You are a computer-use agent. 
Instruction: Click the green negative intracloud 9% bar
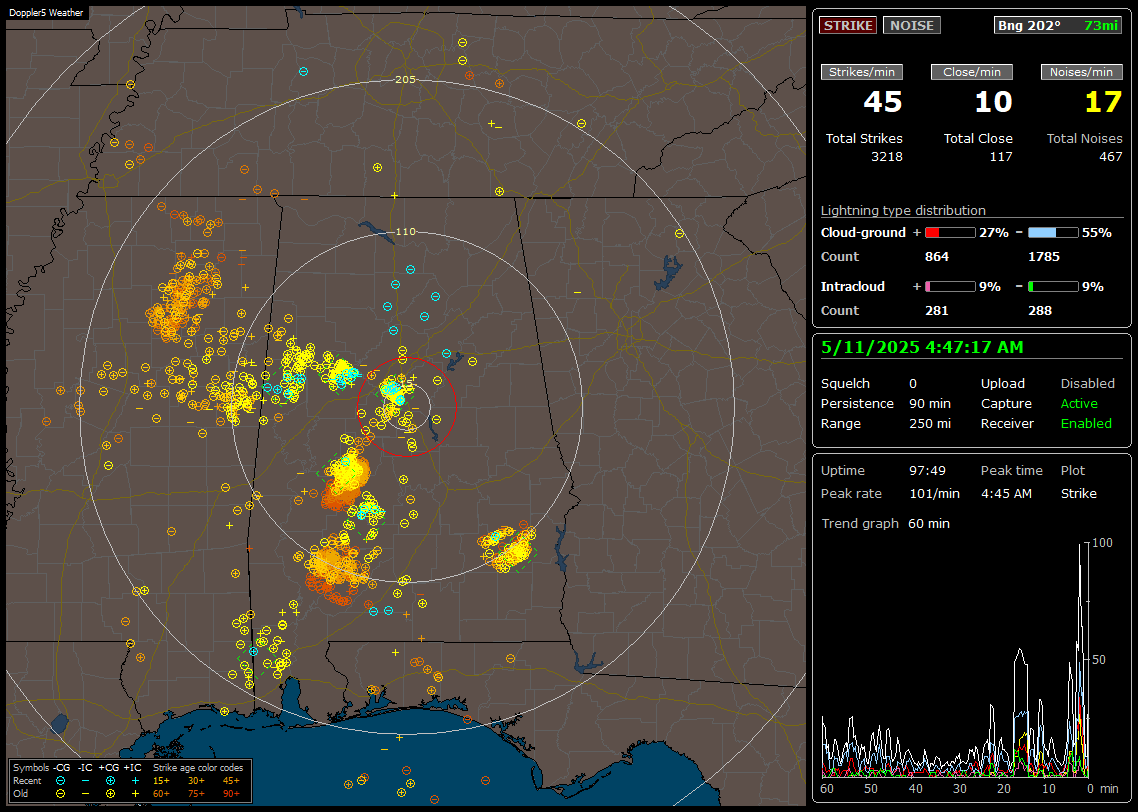pyautogui.click(x=1053, y=287)
